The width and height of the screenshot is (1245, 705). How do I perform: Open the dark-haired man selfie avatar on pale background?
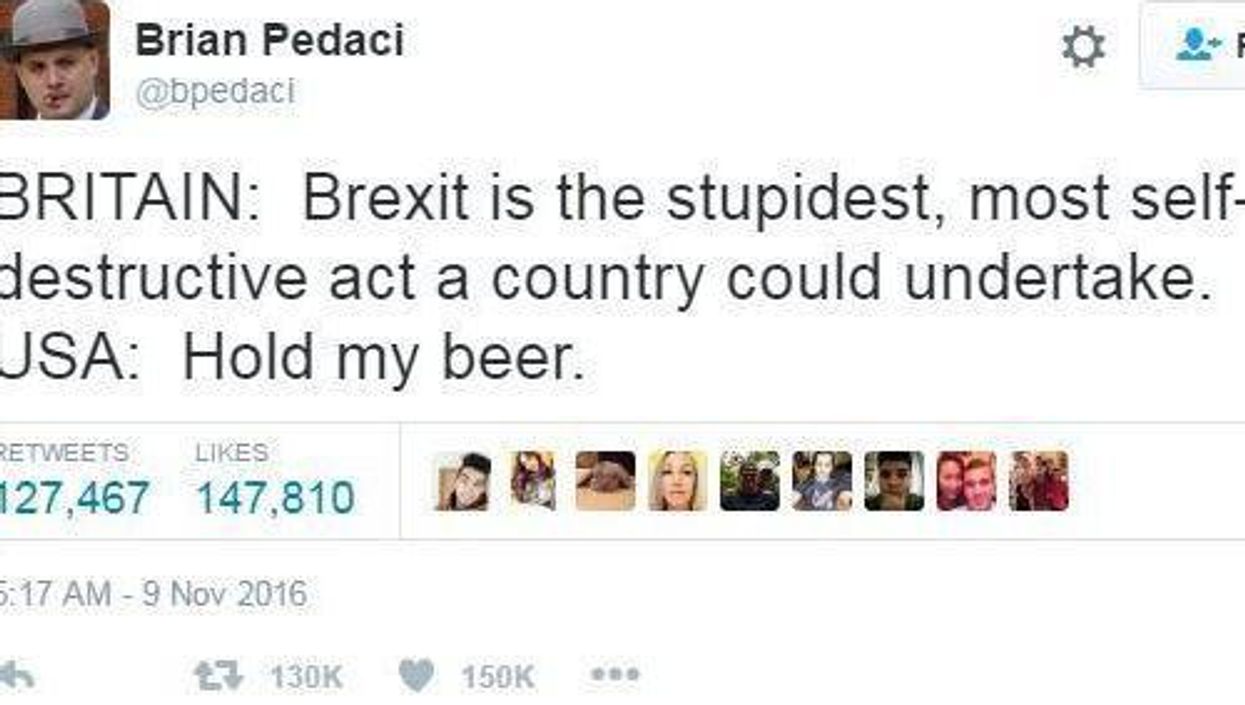point(894,481)
